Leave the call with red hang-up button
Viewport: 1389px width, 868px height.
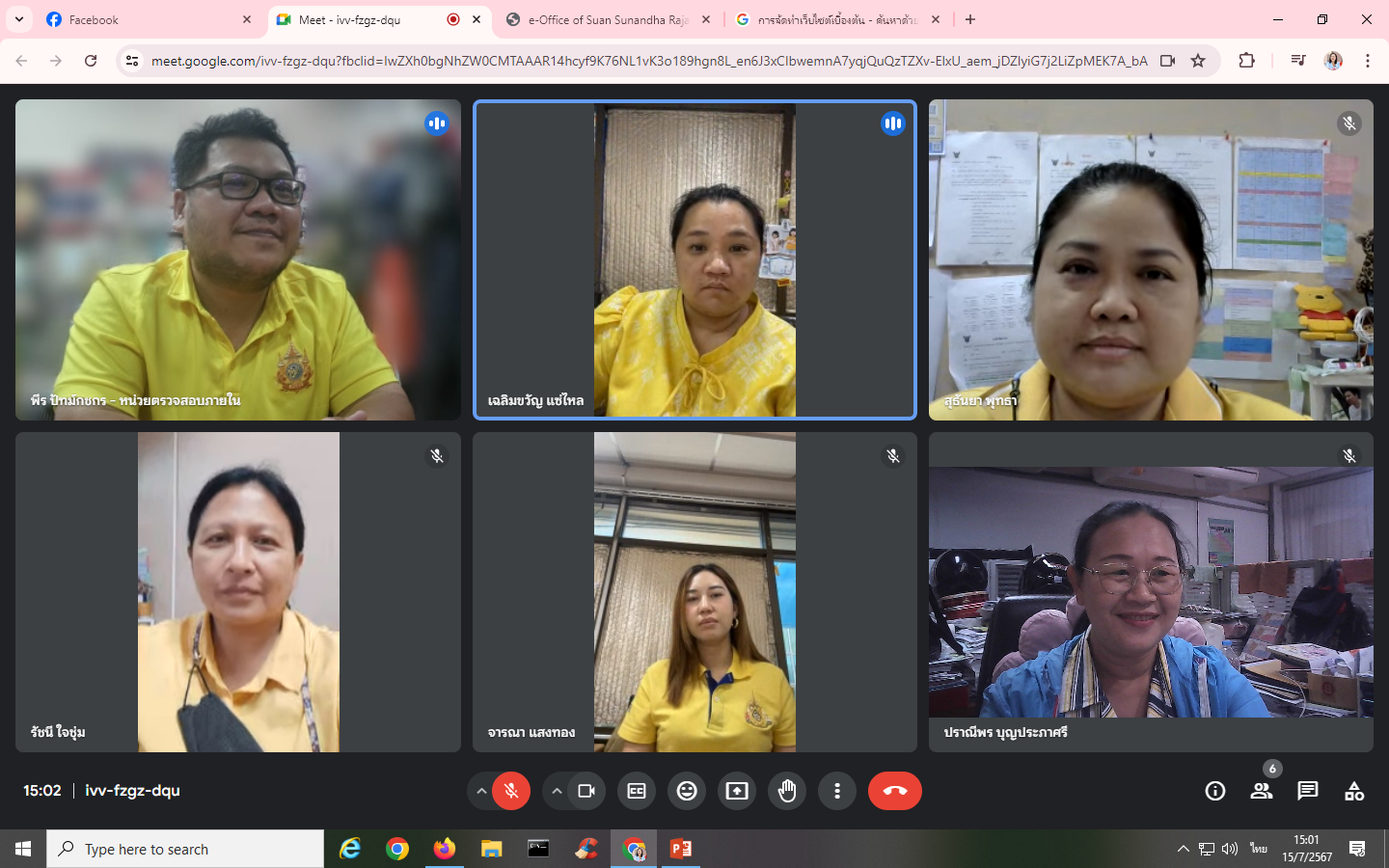[894, 791]
